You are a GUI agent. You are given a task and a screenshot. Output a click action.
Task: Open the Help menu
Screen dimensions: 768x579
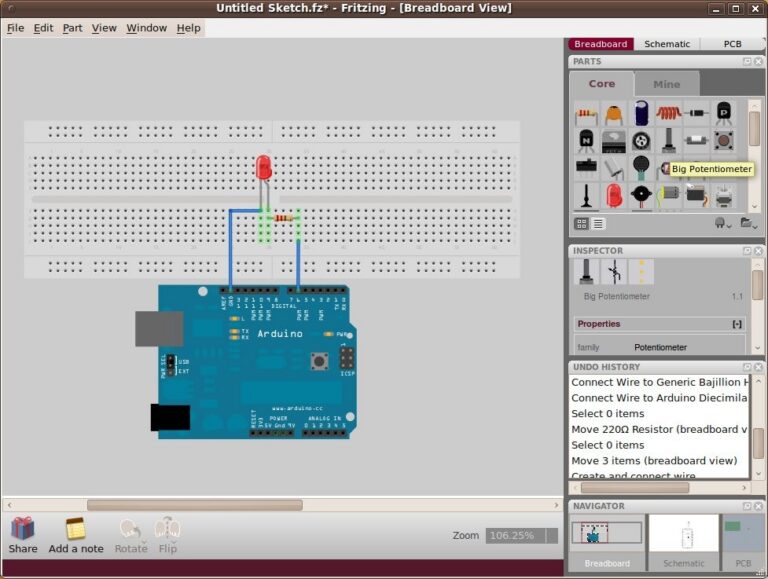click(189, 28)
